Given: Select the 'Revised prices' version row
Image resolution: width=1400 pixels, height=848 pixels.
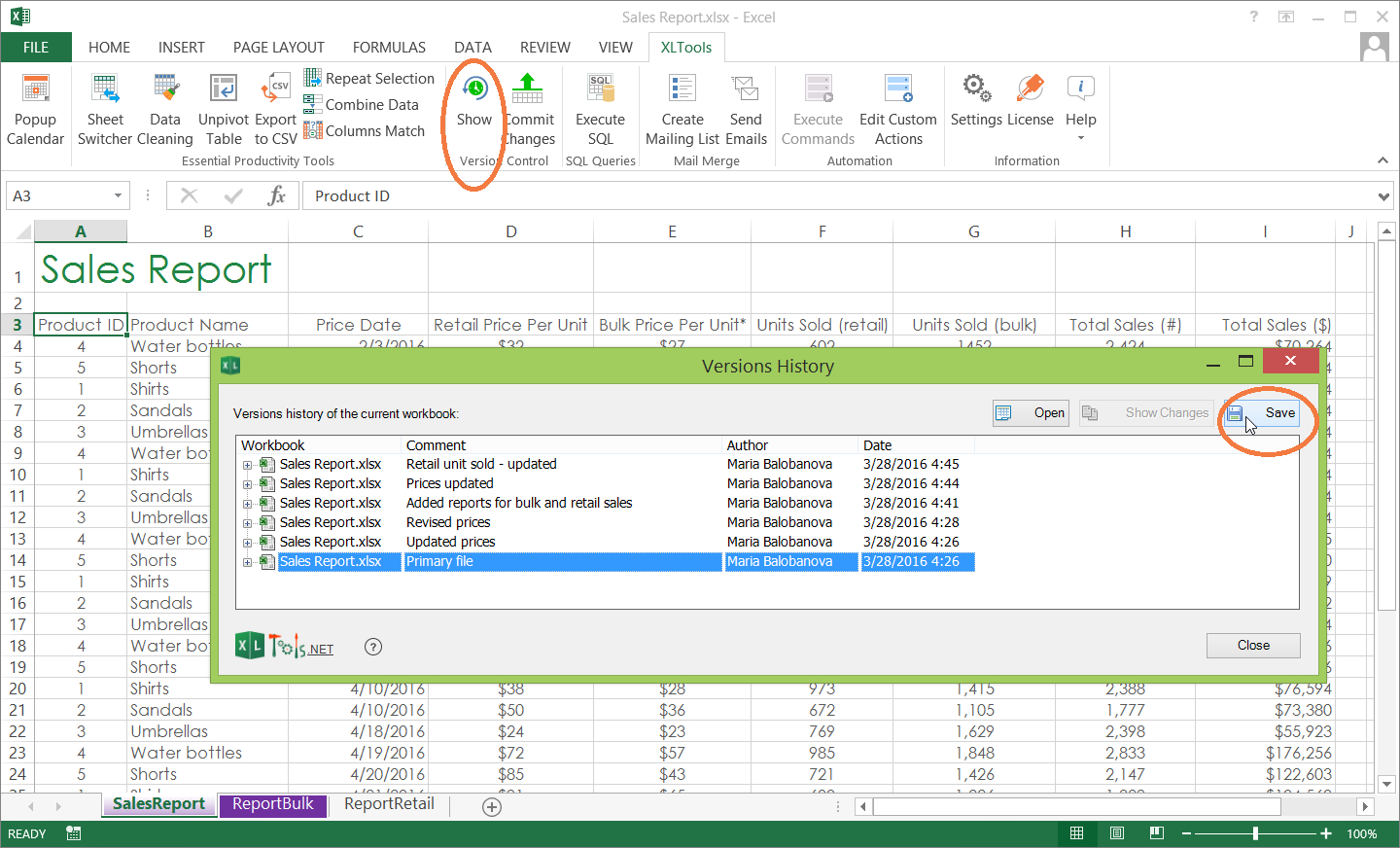Looking at the screenshot, I should 448,522.
